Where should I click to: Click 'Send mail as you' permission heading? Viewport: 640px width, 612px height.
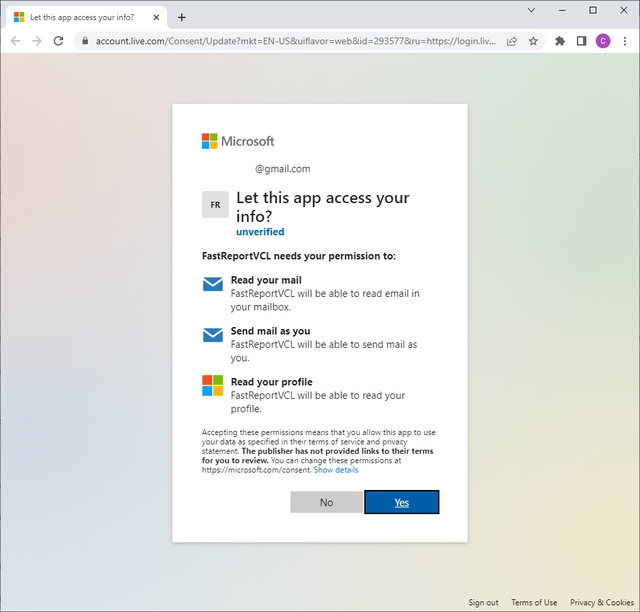pyautogui.click(x=270, y=331)
